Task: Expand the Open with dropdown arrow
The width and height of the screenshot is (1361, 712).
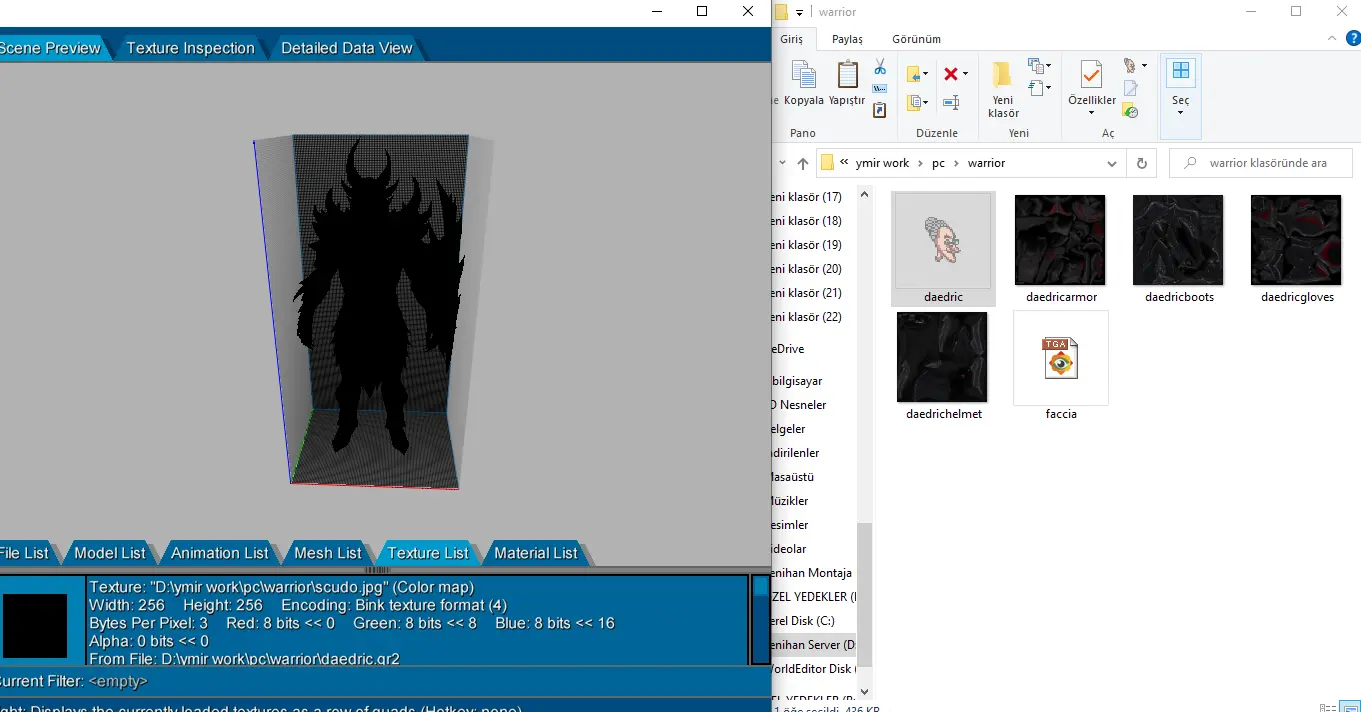Action: tap(1144, 66)
